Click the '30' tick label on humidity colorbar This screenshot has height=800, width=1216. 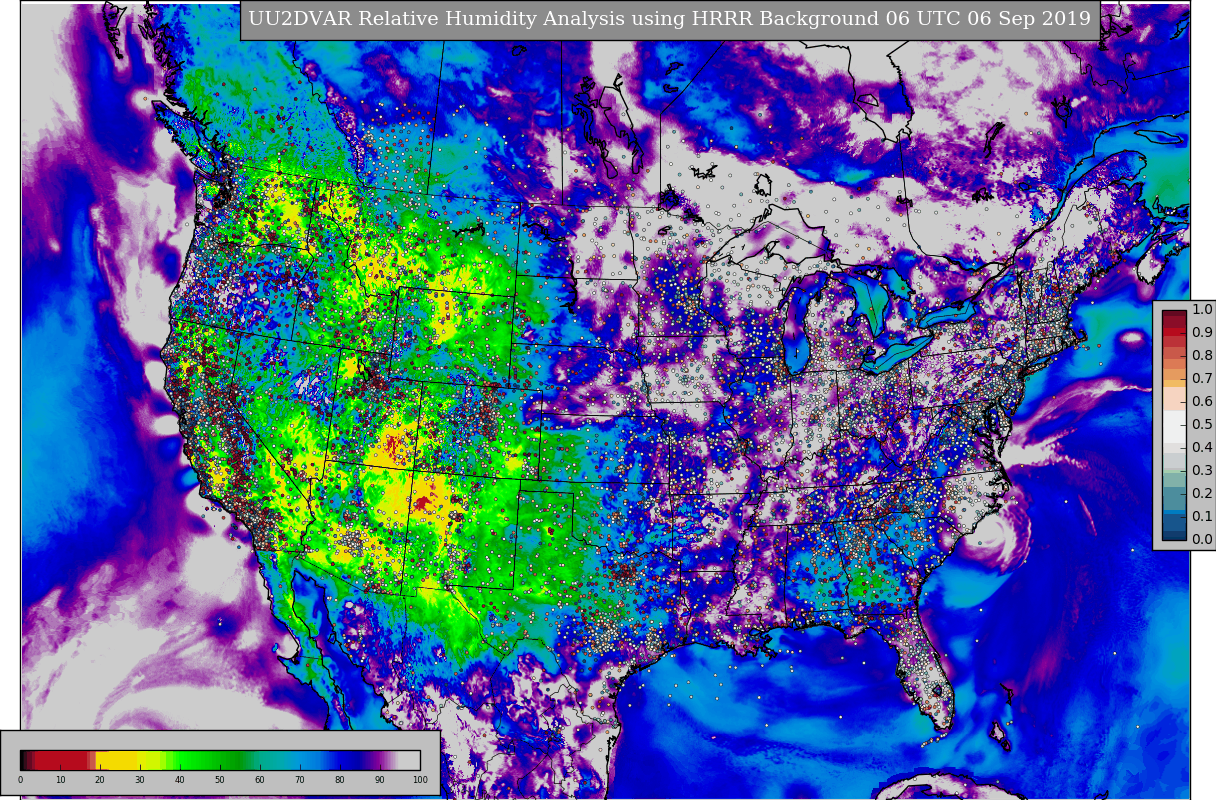140,780
